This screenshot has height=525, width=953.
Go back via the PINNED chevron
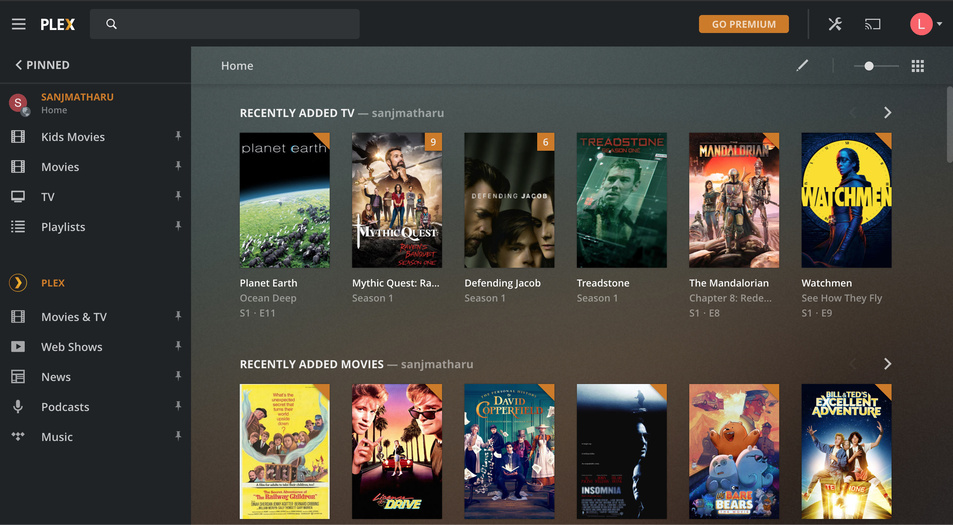19,65
